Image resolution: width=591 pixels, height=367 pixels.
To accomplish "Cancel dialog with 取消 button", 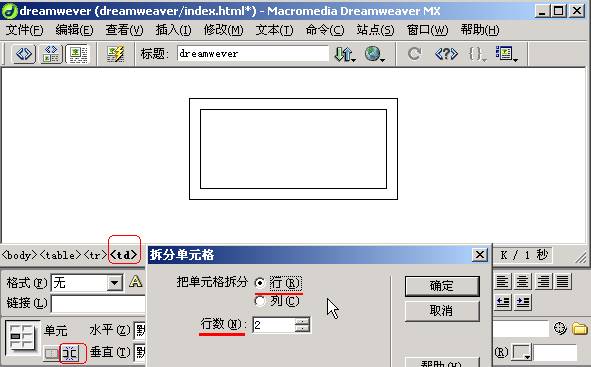I will 442,311.
